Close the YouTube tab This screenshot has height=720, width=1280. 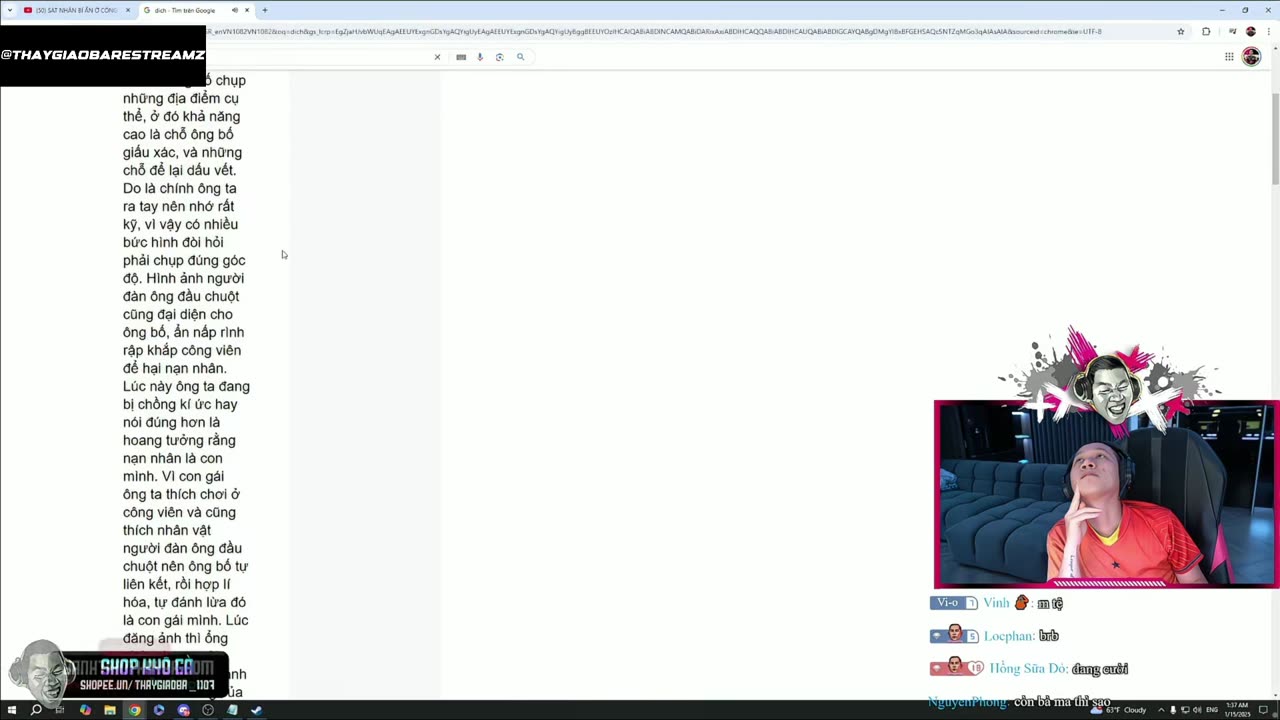tap(128, 10)
